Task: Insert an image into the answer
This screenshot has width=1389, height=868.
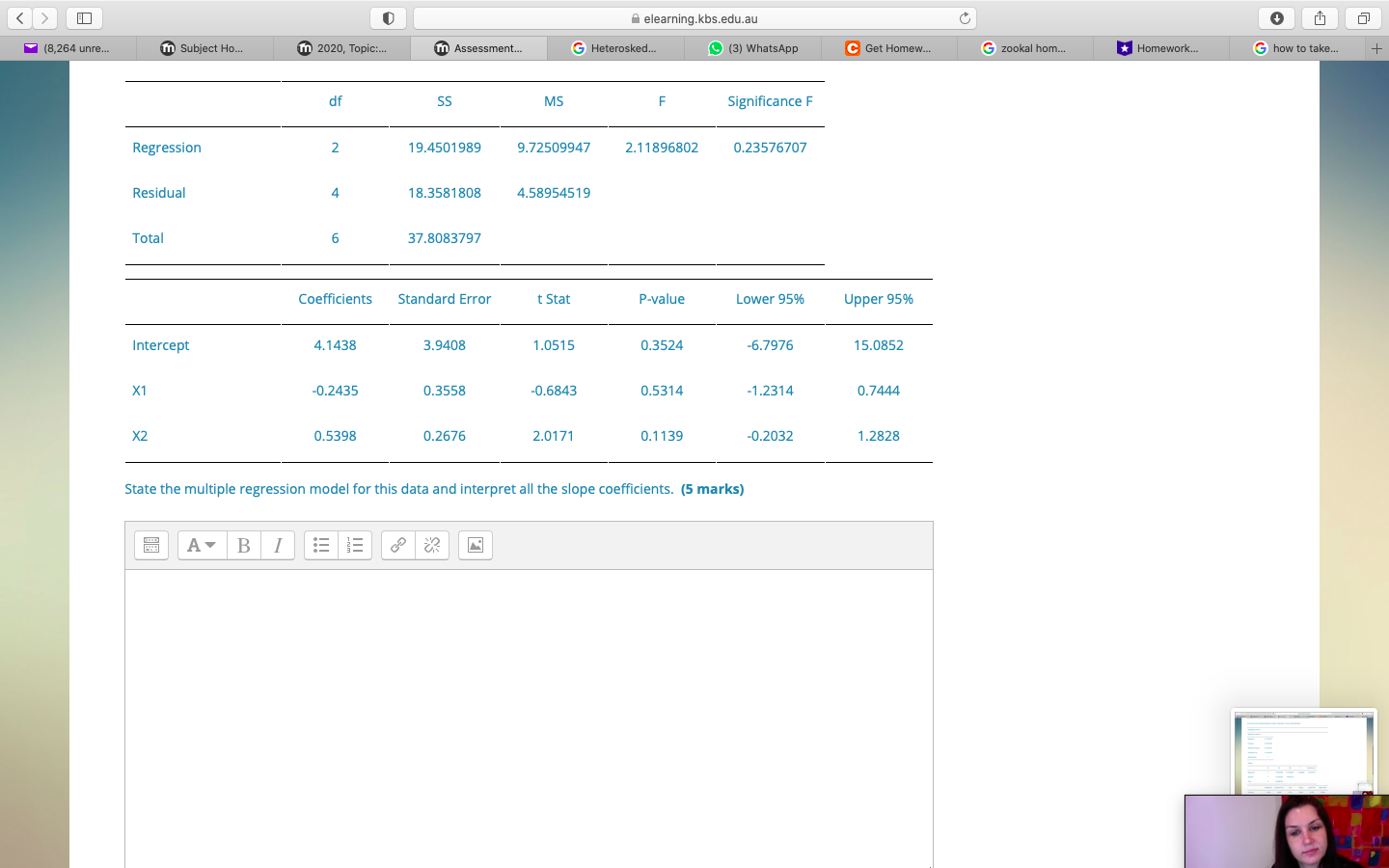Action: point(476,545)
